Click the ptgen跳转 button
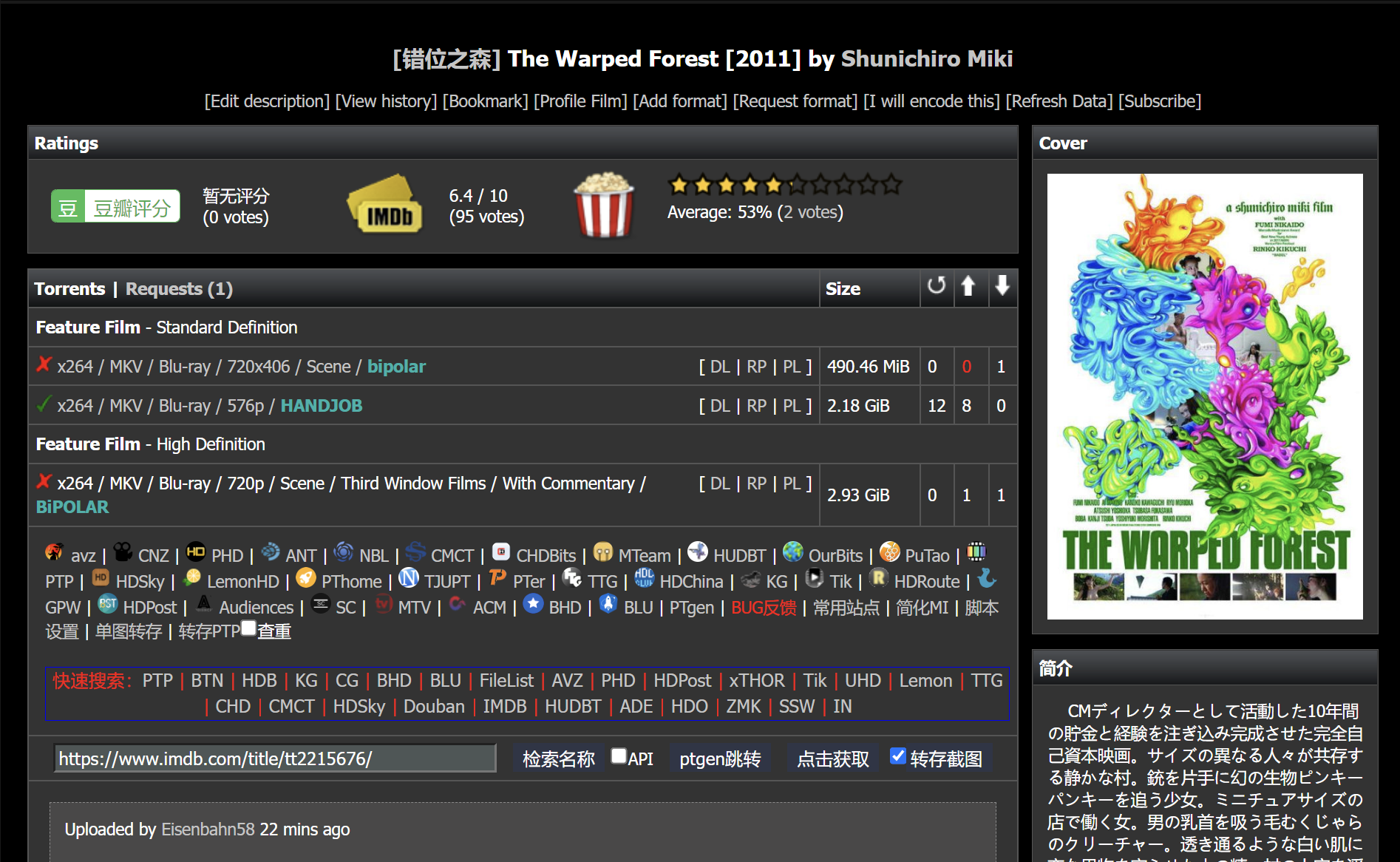Viewport: 1400px width, 862px height. pos(720,759)
